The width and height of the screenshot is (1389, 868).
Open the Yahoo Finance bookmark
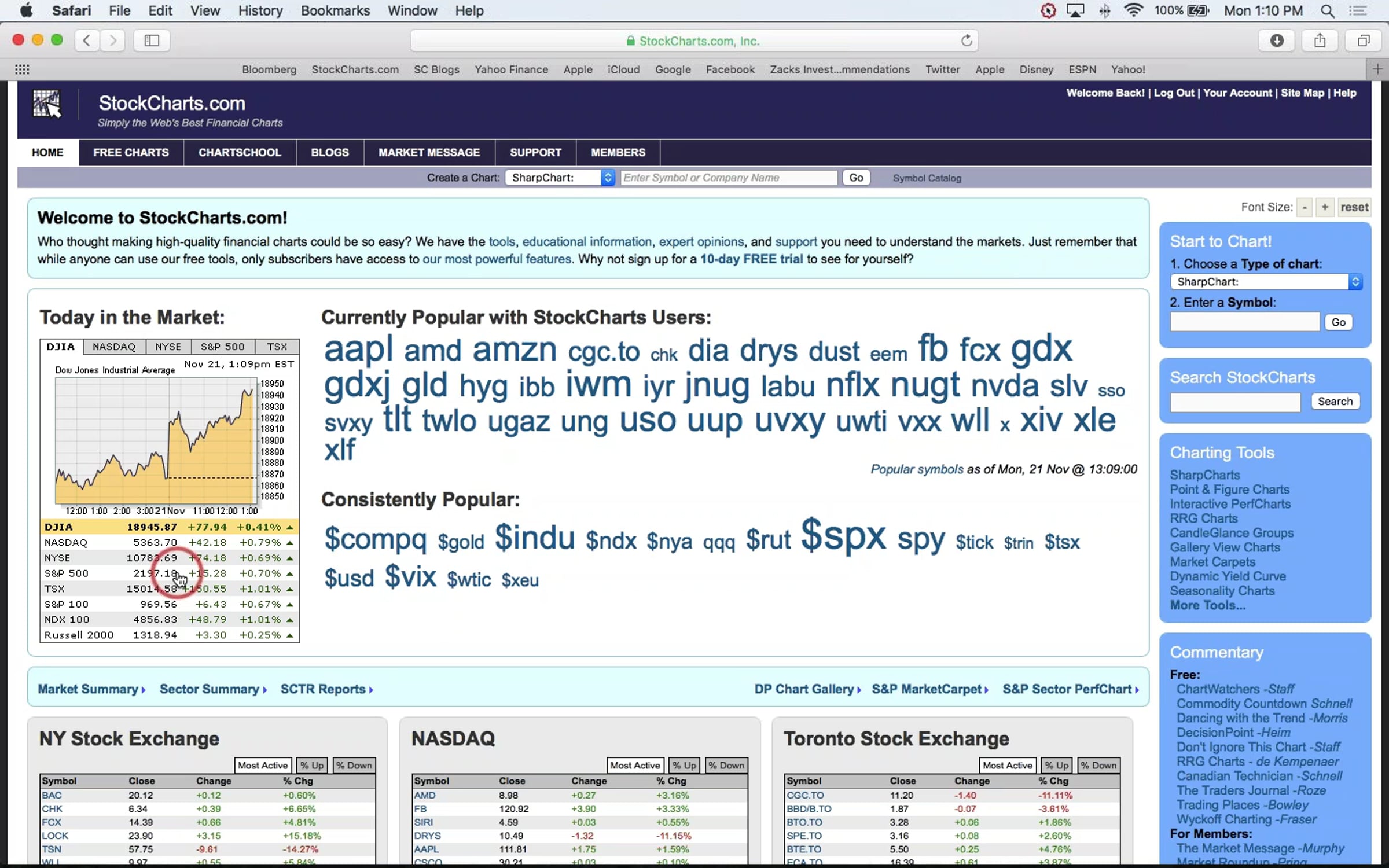click(x=511, y=69)
